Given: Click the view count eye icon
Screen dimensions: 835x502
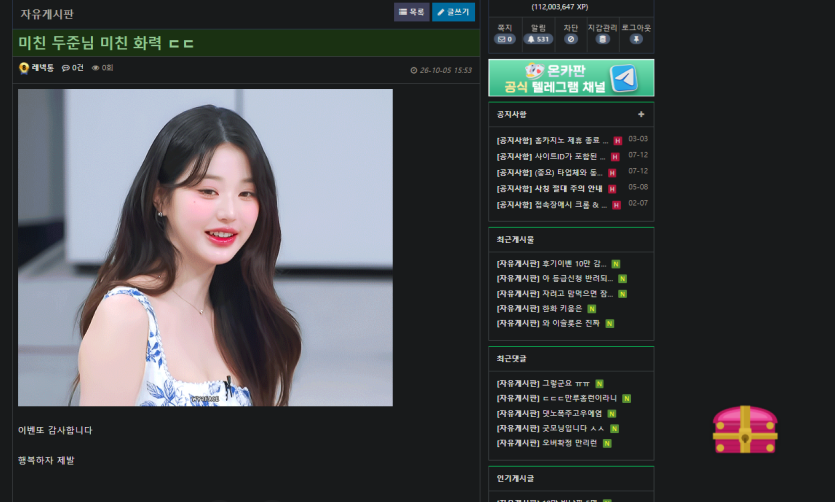Looking at the screenshot, I should point(95,68).
